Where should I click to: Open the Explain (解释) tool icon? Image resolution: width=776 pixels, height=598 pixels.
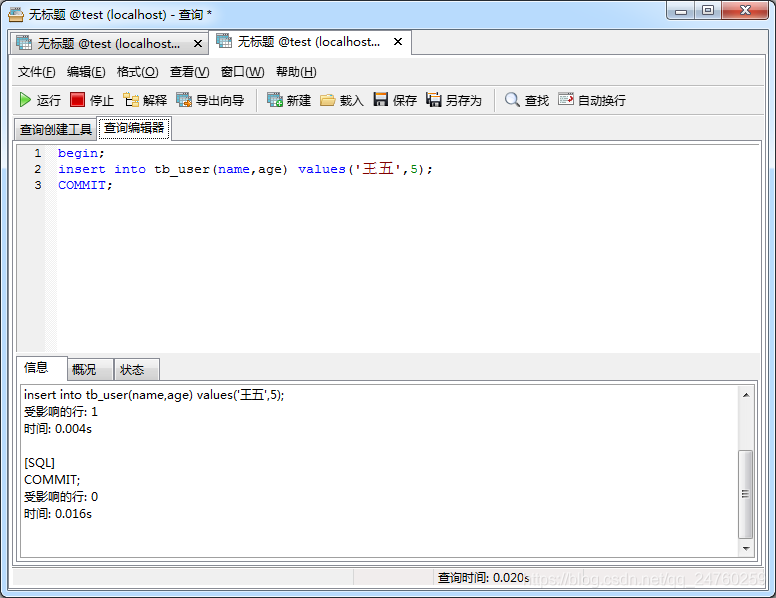click(x=131, y=100)
